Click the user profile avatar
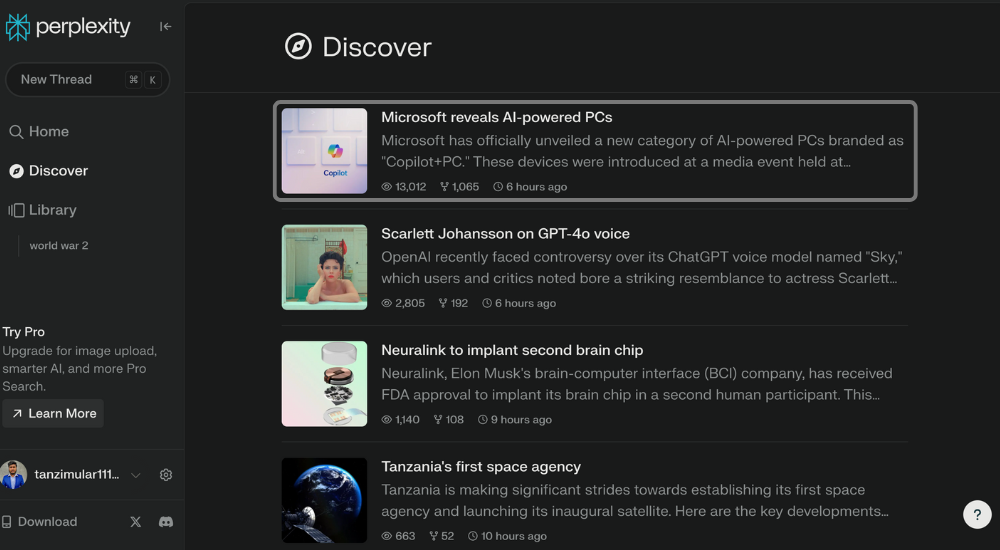The width and height of the screenshot is (1000, 550). point(13,475)
